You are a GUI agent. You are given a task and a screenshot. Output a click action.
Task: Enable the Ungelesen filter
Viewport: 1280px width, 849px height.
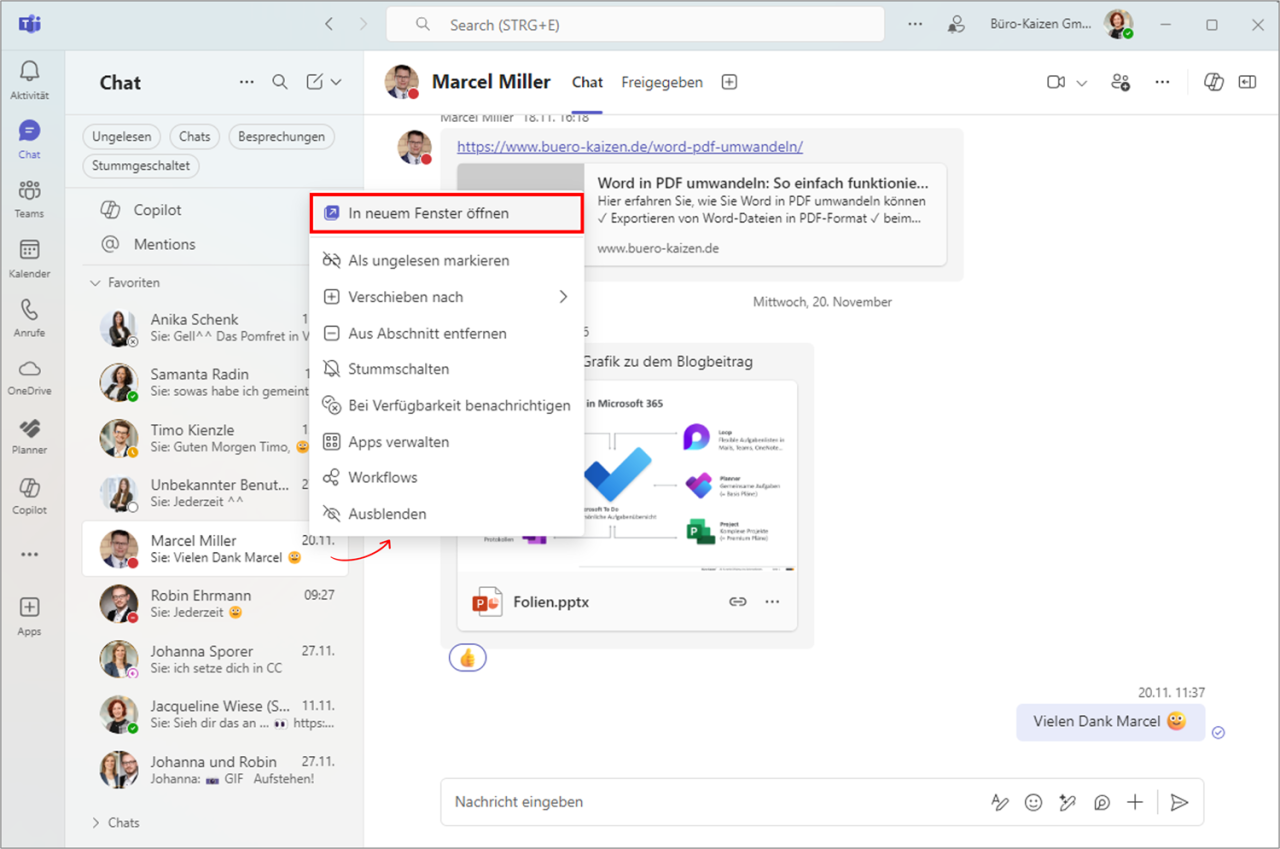point(121,136)
